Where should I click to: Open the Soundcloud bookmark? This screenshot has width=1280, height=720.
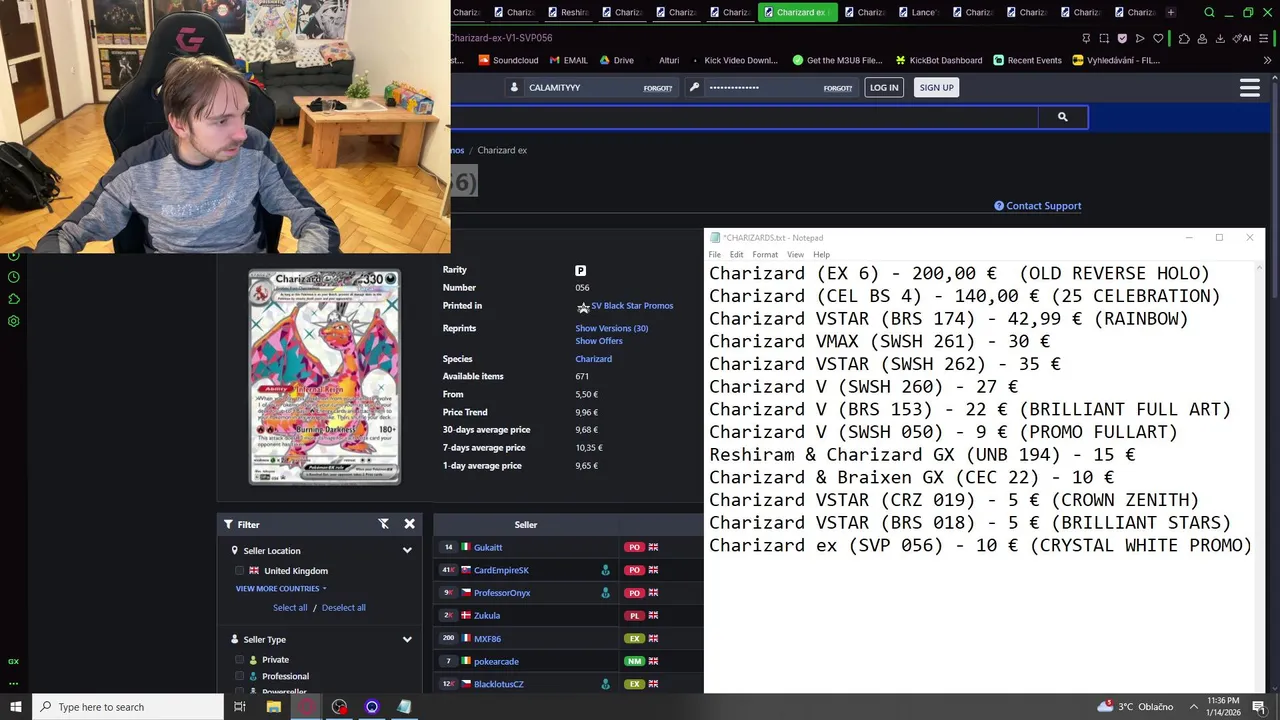(x=508, y=60)
